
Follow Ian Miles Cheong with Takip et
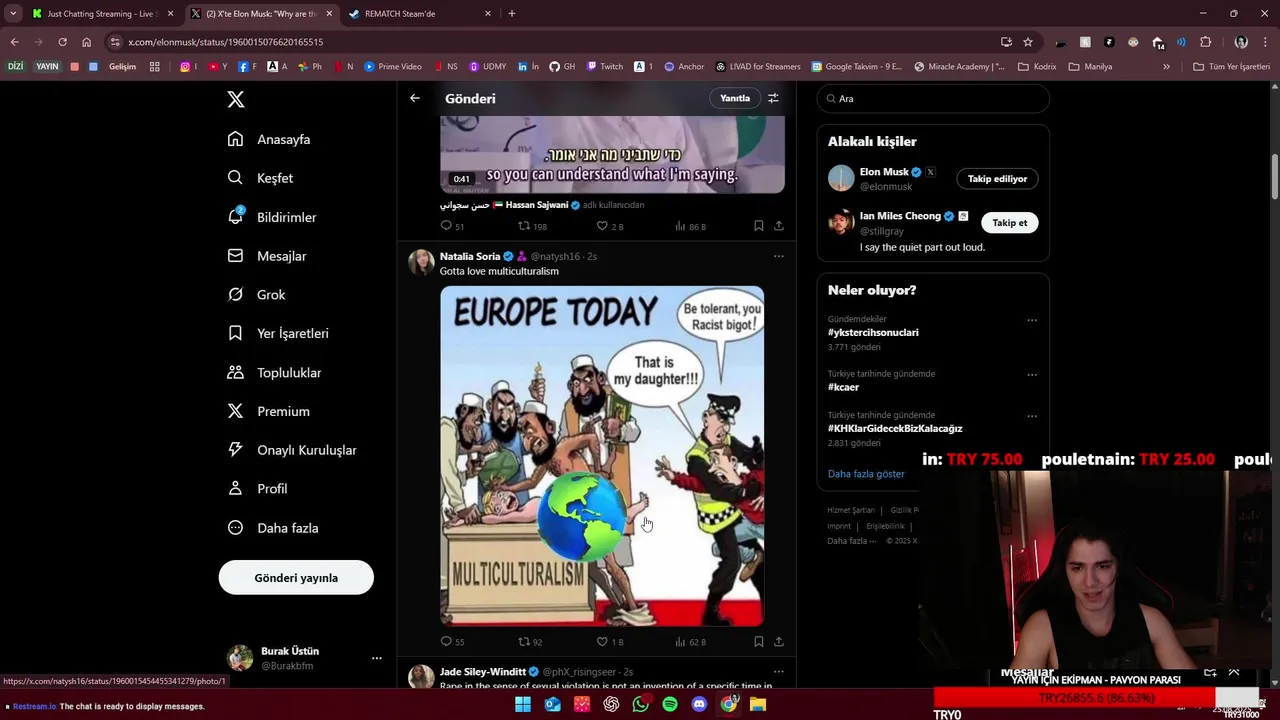[x=1009, y=222]
